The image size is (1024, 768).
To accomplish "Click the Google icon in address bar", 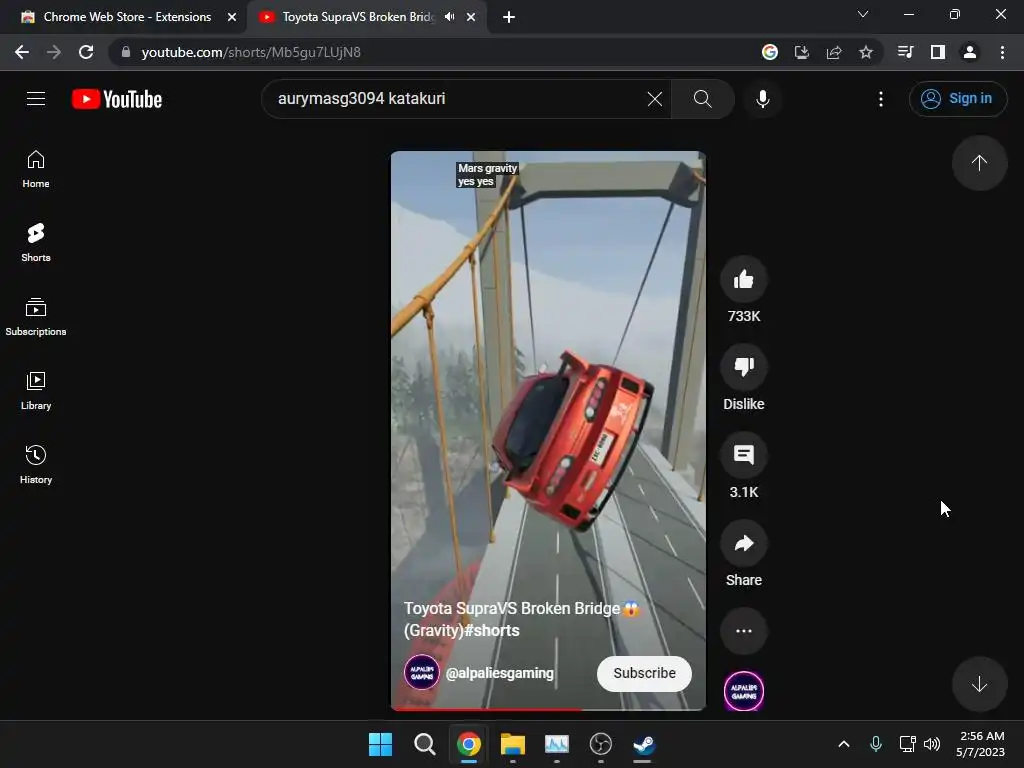I will 770,52.
